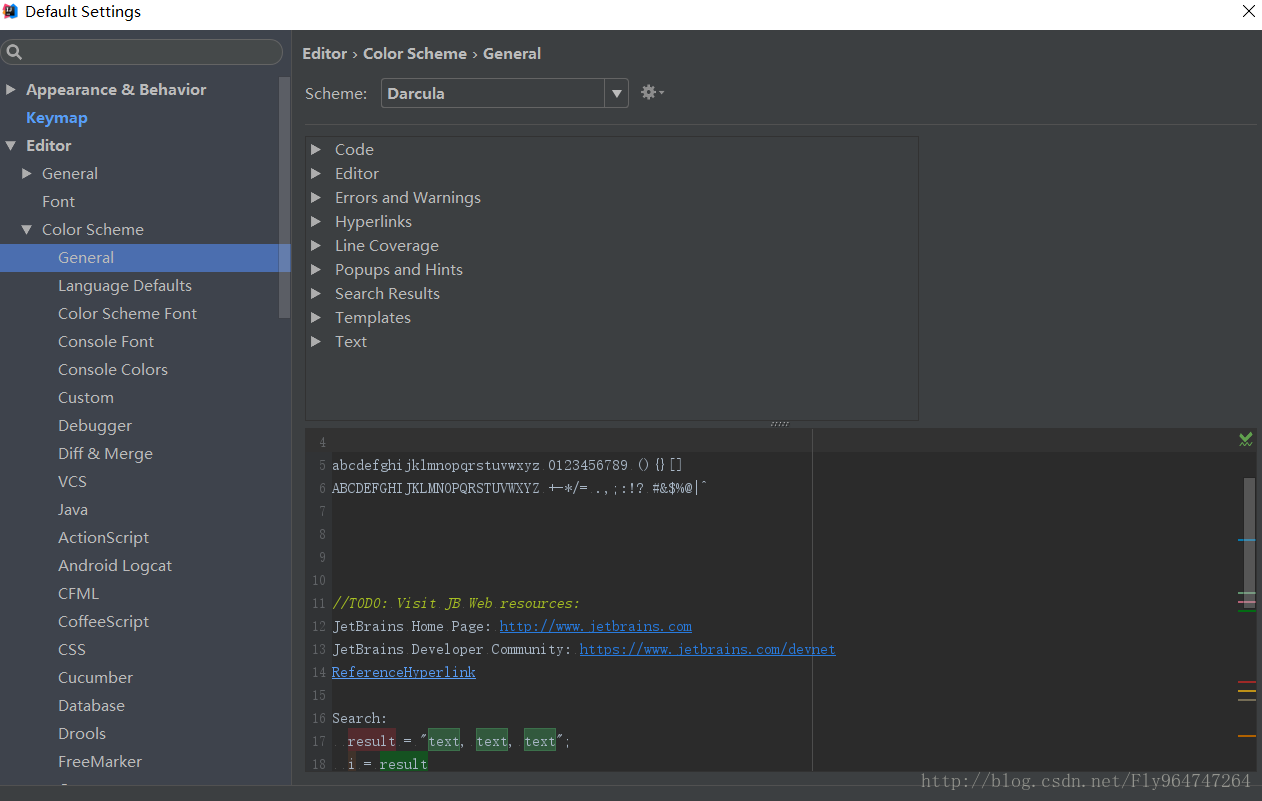Select Drools in sidebar
Image resolution: width=1262 pixels, height=801 pixels.
(82, 733)
